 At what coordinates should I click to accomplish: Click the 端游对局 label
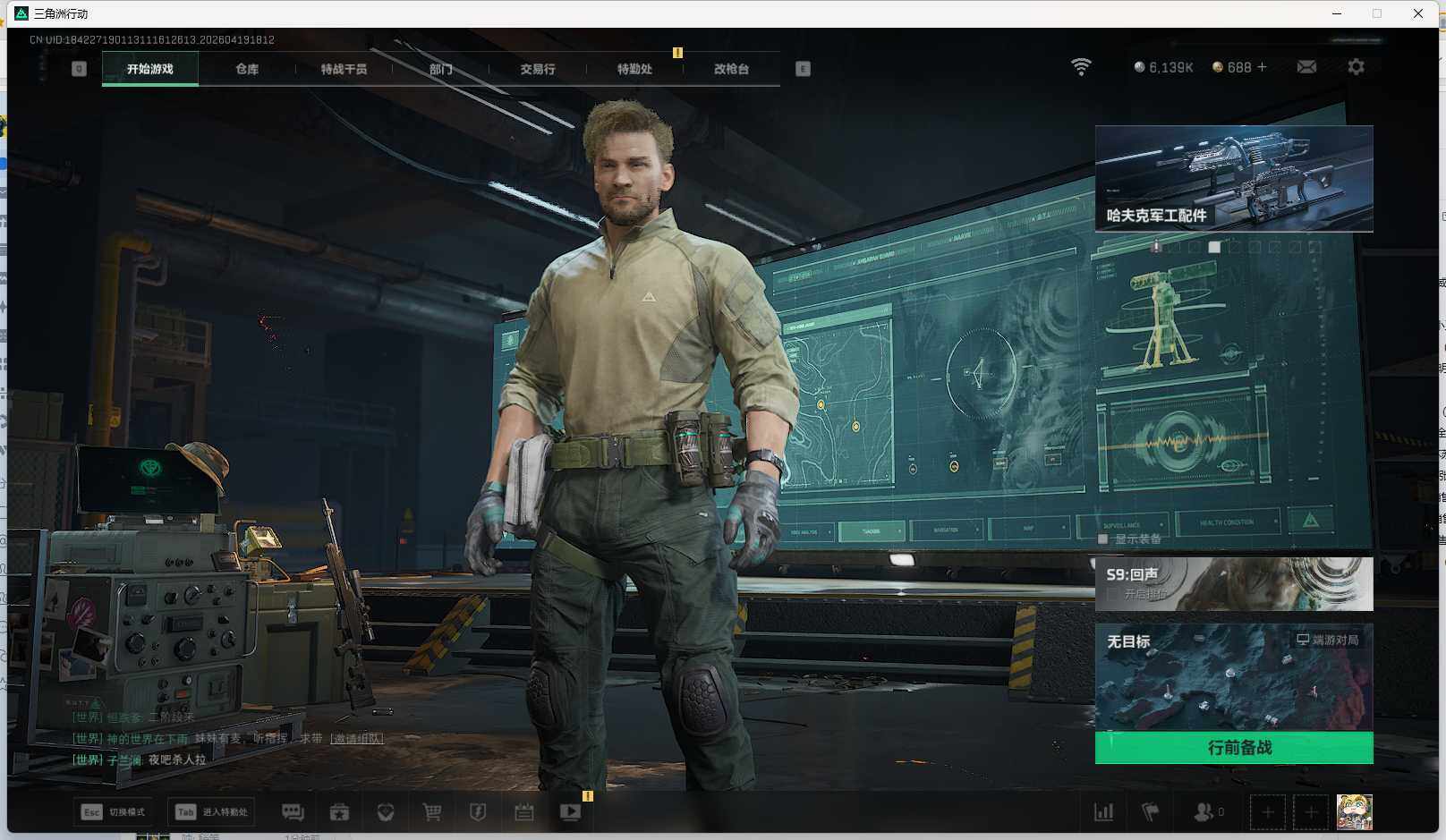[x=1328, y=640]
